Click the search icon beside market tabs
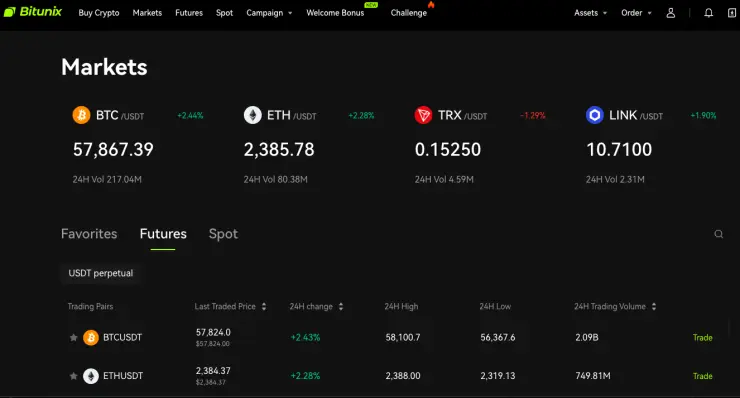 (x=718, y=234)
